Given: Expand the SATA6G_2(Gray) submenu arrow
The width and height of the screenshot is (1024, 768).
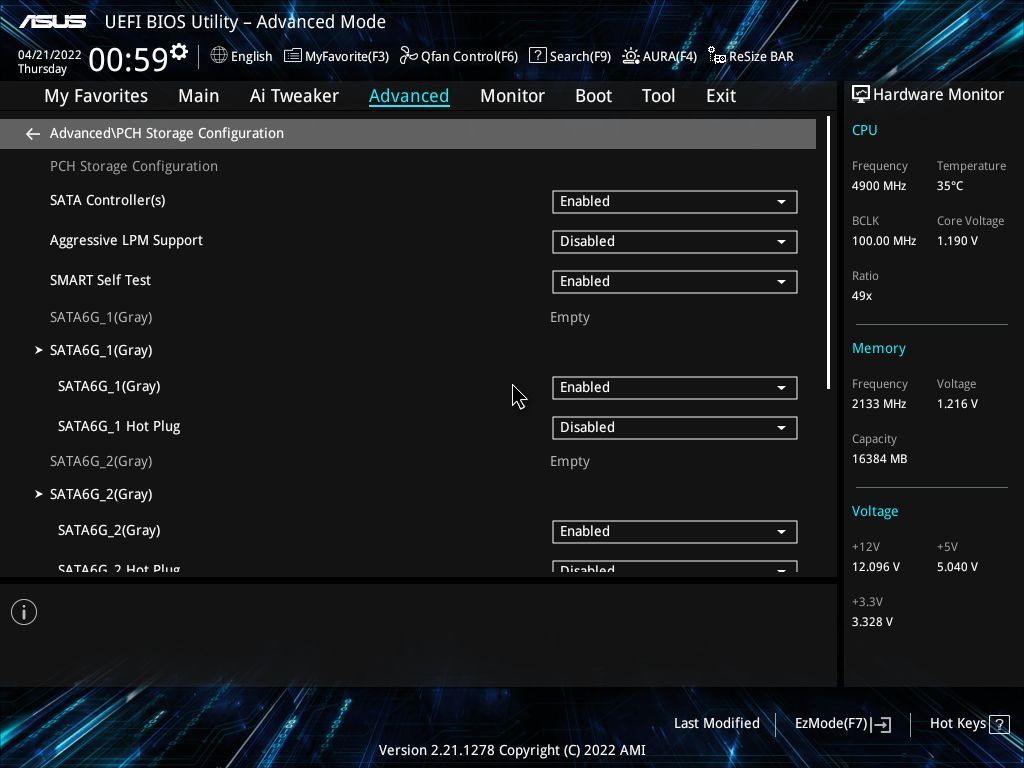Looking at the screenshot, I should (39, 494).
